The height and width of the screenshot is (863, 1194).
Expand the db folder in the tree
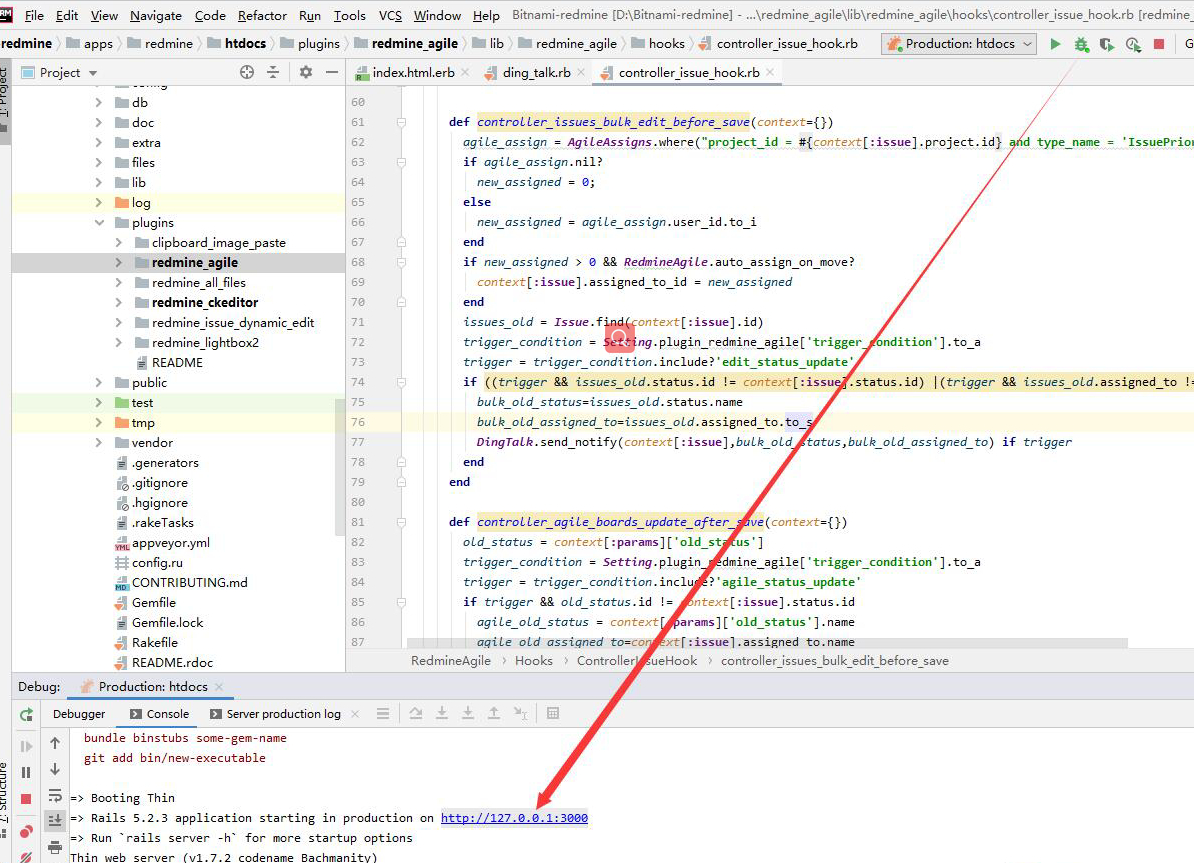click(x=99, y=103)
